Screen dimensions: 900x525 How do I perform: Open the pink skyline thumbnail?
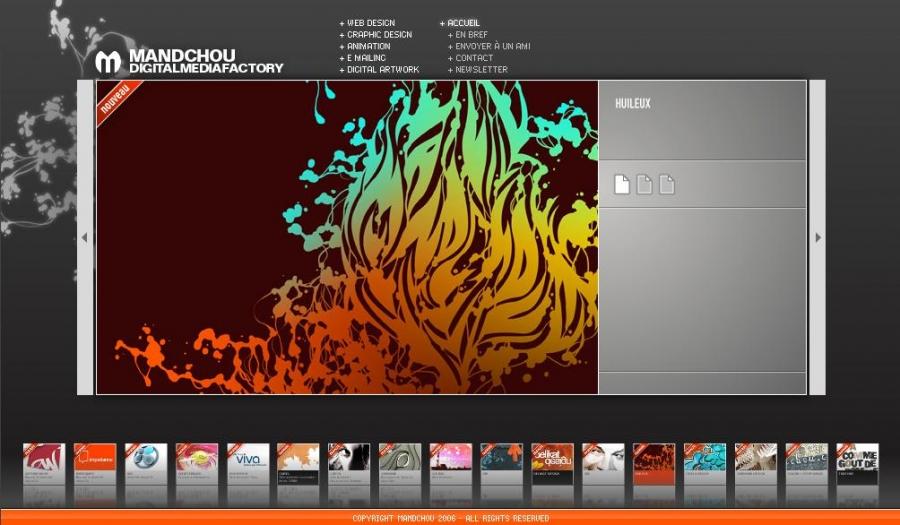tap(451, 464)
